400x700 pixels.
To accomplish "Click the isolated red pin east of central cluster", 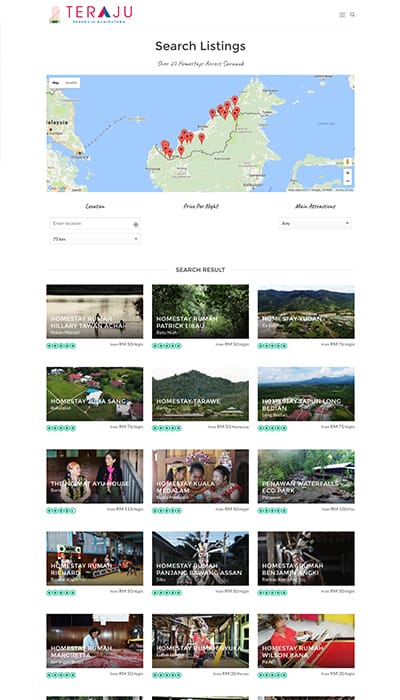I will pyautogui.click(x=201, y=138).
